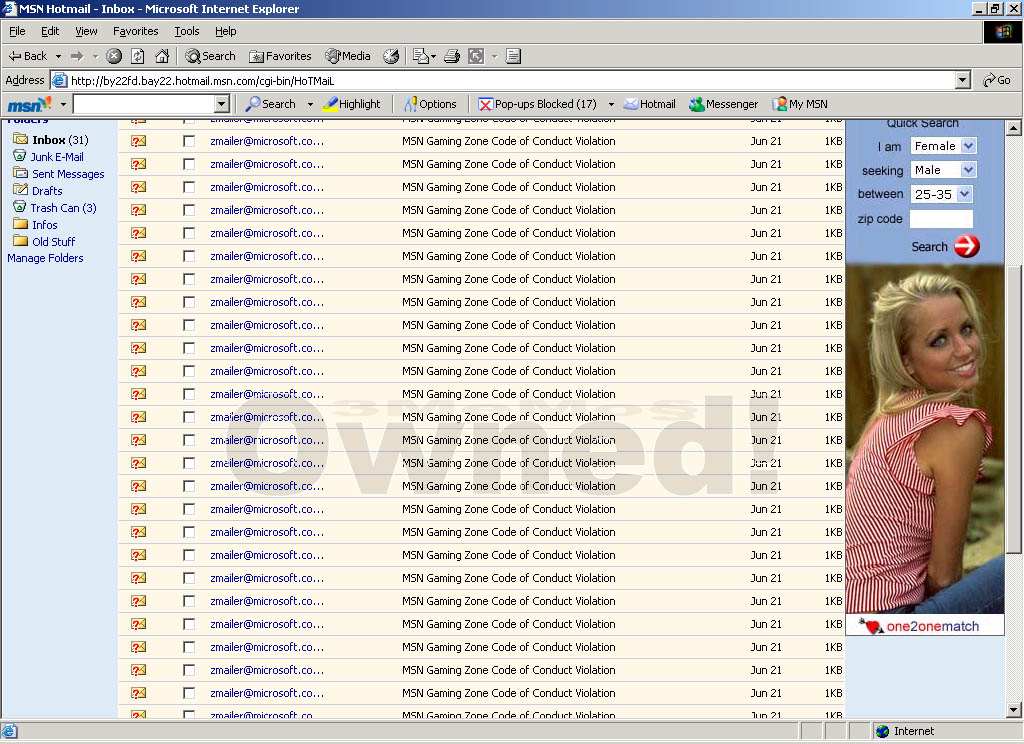The image size is (1024, 744).
Task: Open the File menu
Action: 17,31
